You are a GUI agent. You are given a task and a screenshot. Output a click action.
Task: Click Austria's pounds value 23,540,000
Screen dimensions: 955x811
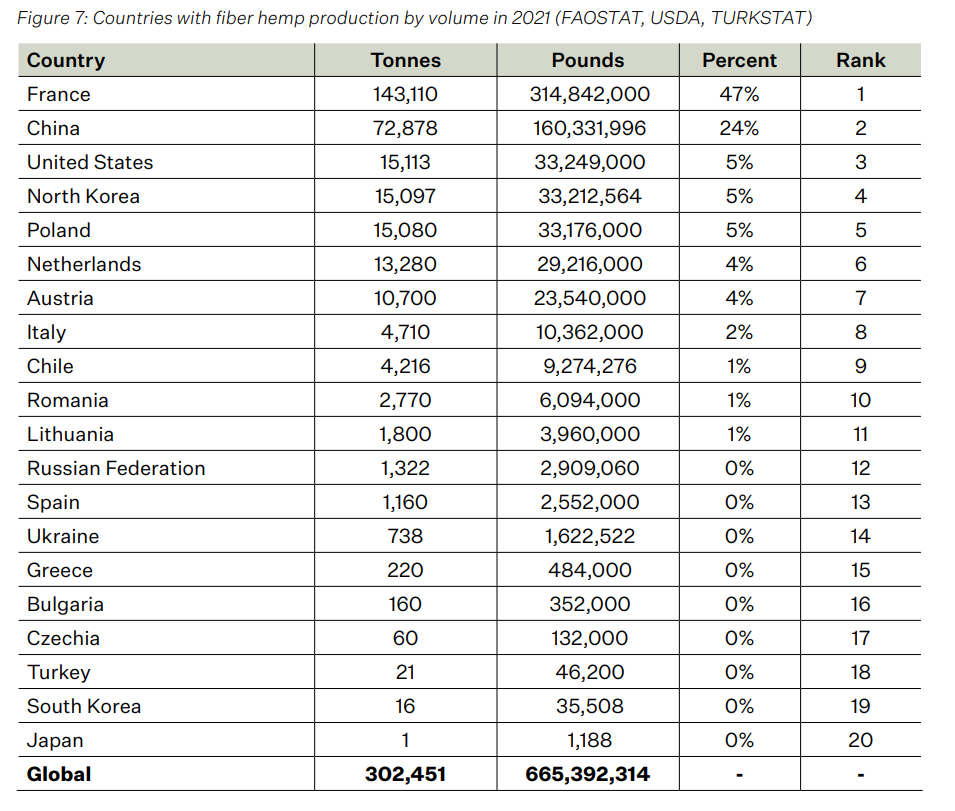(x=590, y=299)
